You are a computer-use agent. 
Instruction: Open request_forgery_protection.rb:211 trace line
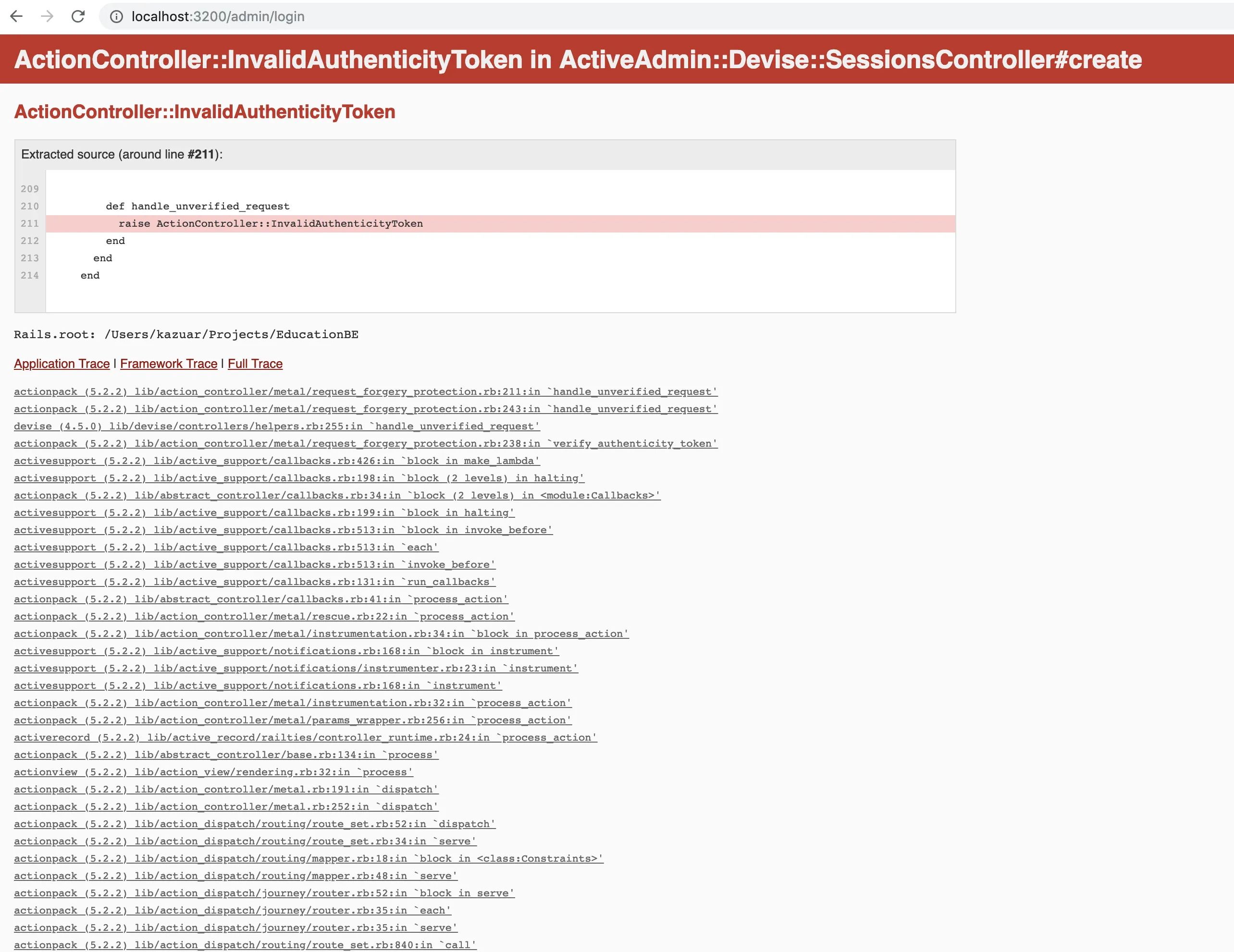365,391
